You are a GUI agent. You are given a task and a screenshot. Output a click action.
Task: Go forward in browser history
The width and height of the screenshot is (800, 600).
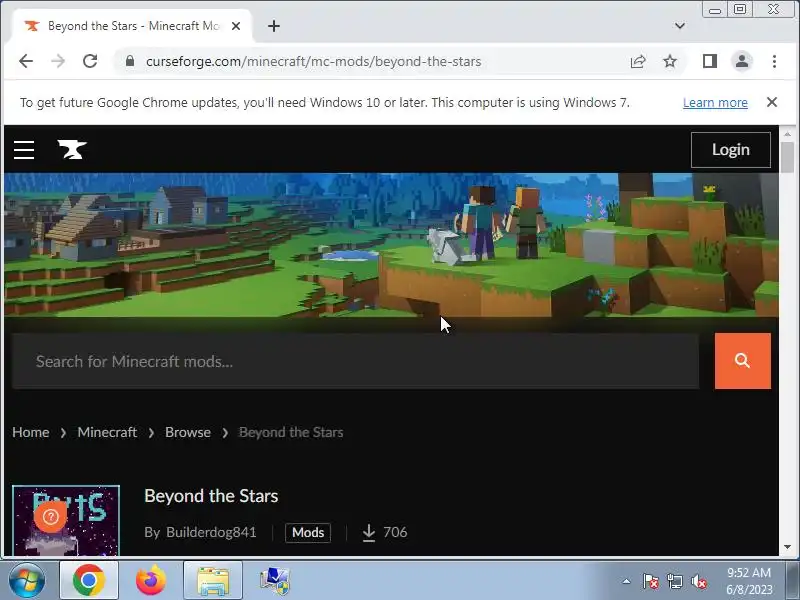coord(58,61)
